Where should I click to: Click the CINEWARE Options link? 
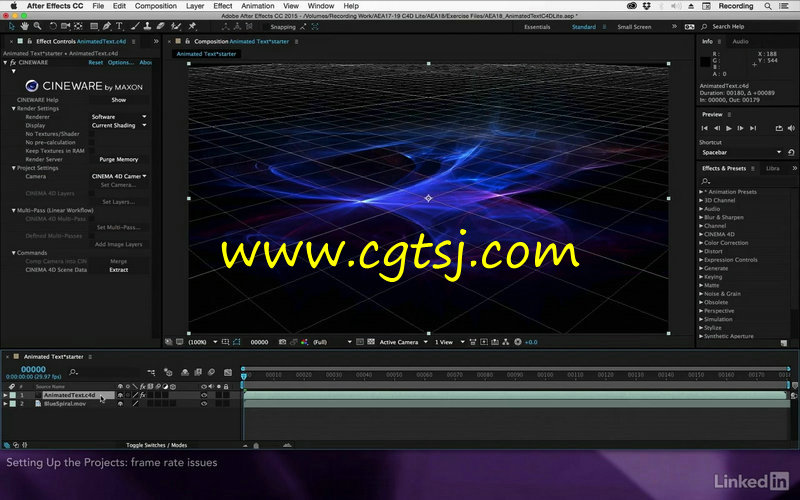(120, 62)
